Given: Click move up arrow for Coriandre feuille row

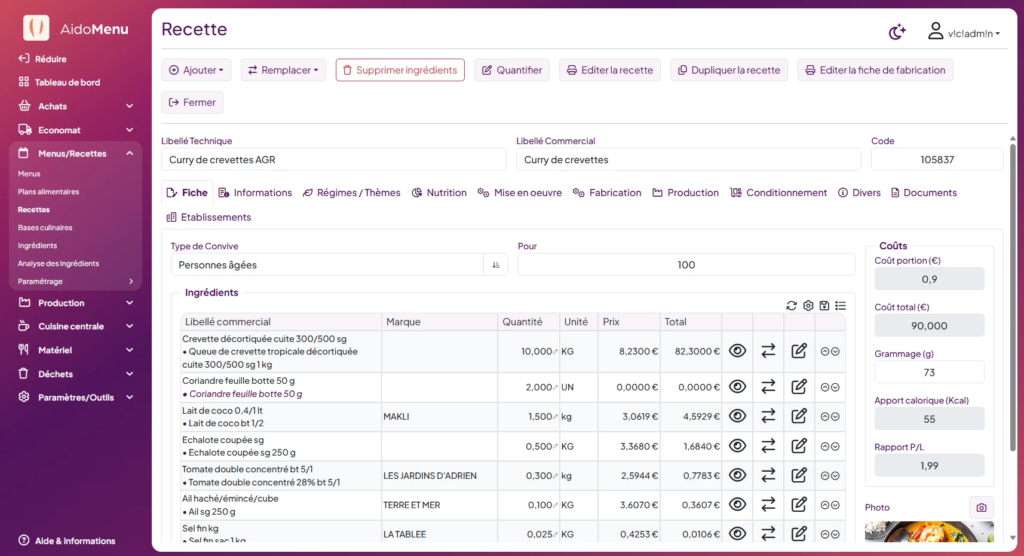Looking at the screenshot, I should click(825, 387).
